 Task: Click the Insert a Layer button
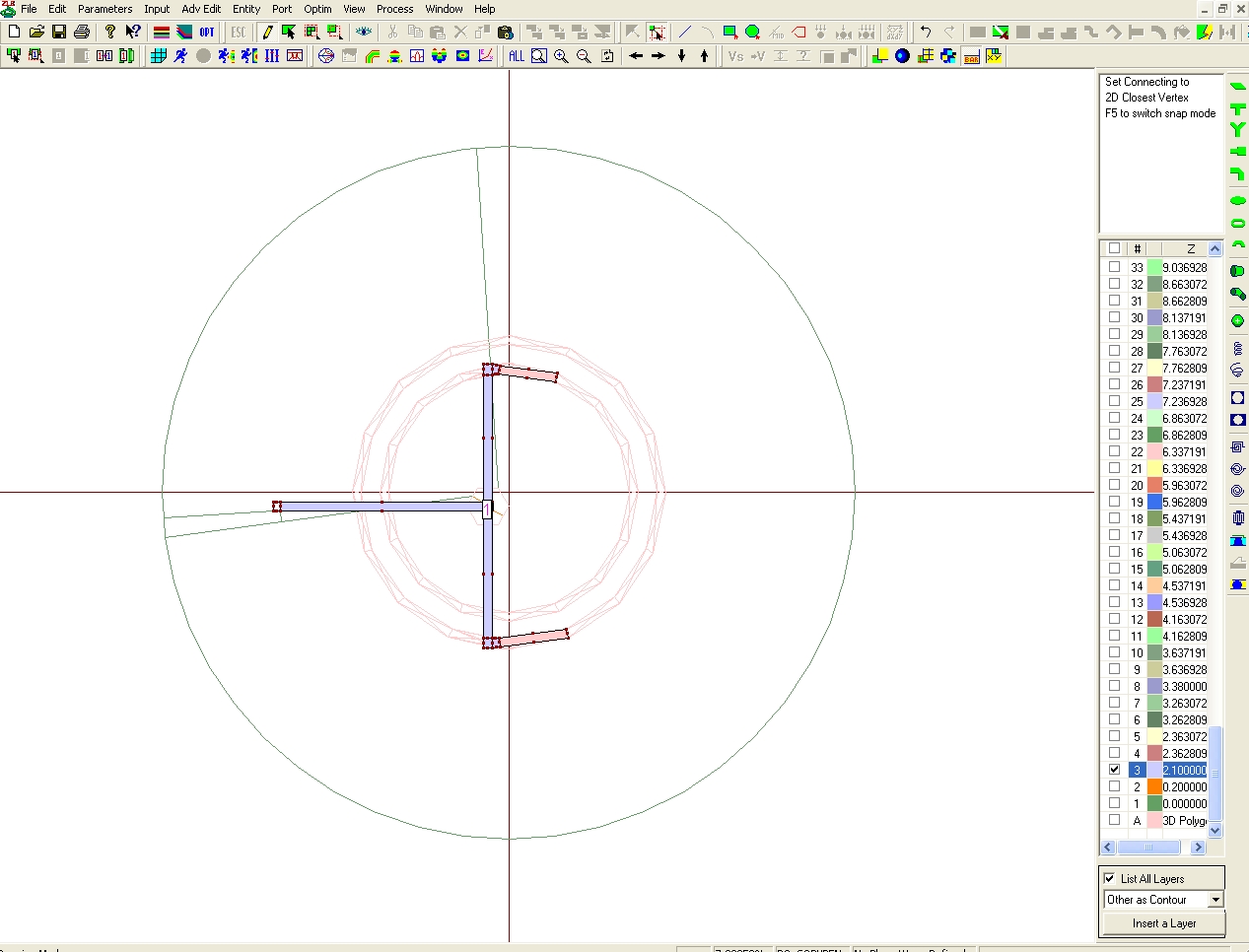click(1163, 923)
